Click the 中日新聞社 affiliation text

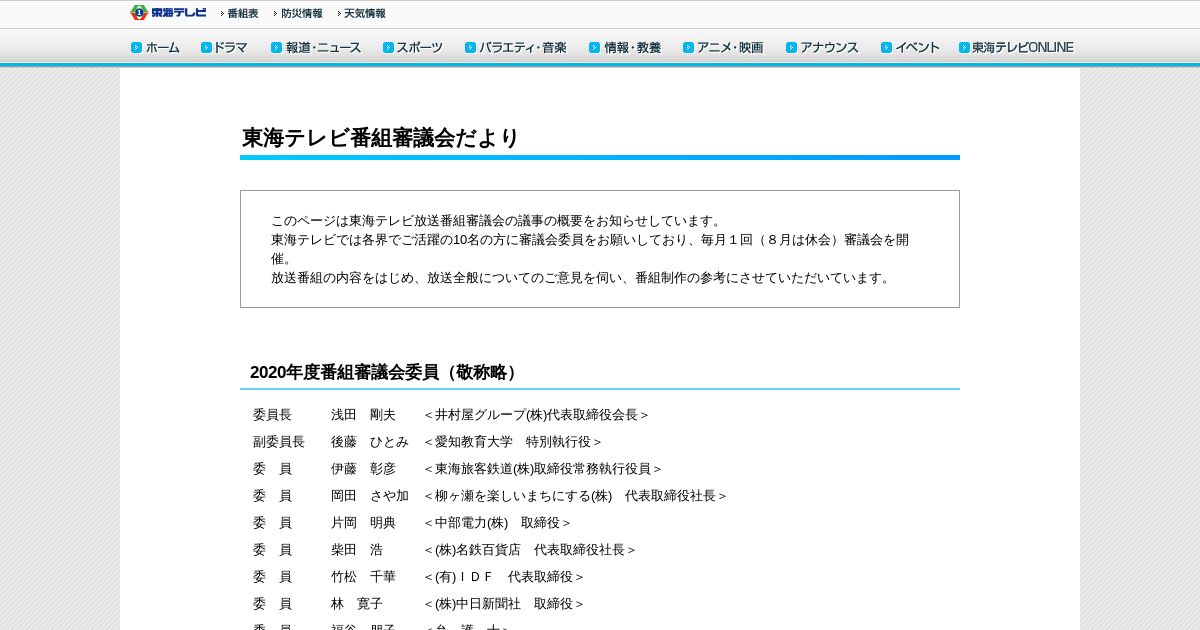(x=504, y=604)
